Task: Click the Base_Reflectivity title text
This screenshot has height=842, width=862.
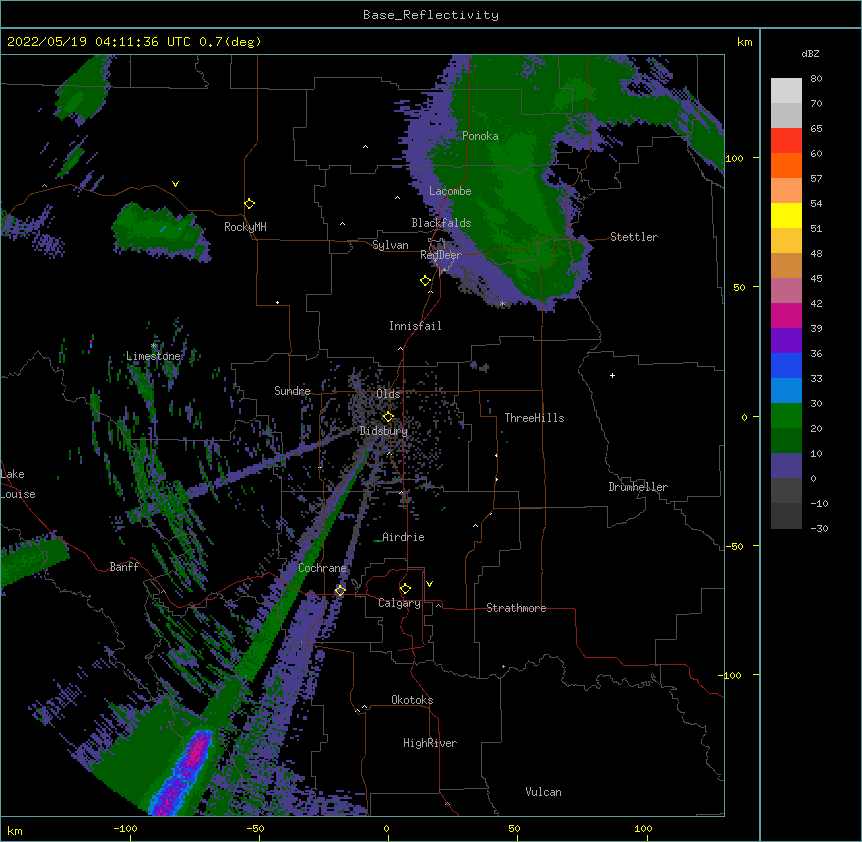Action: [431, 15]
